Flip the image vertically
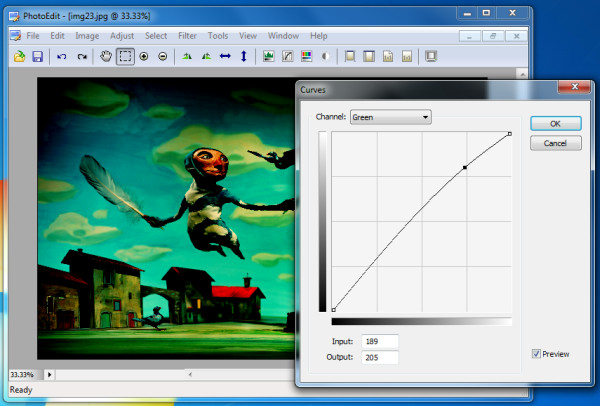Image resolution: width=600 pixels, height=406 pixels. (x=244, y=57)
